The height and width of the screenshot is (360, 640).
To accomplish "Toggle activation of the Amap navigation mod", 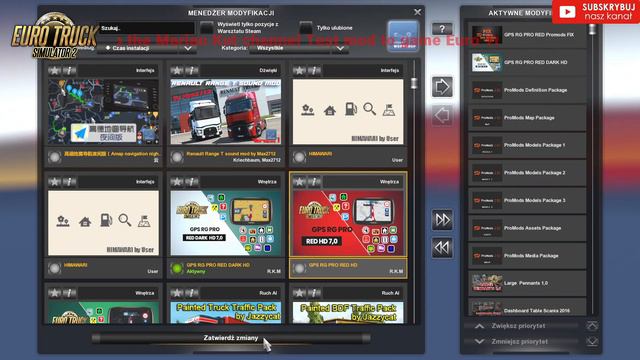I will pyautogui.click(x=54, y=157).
